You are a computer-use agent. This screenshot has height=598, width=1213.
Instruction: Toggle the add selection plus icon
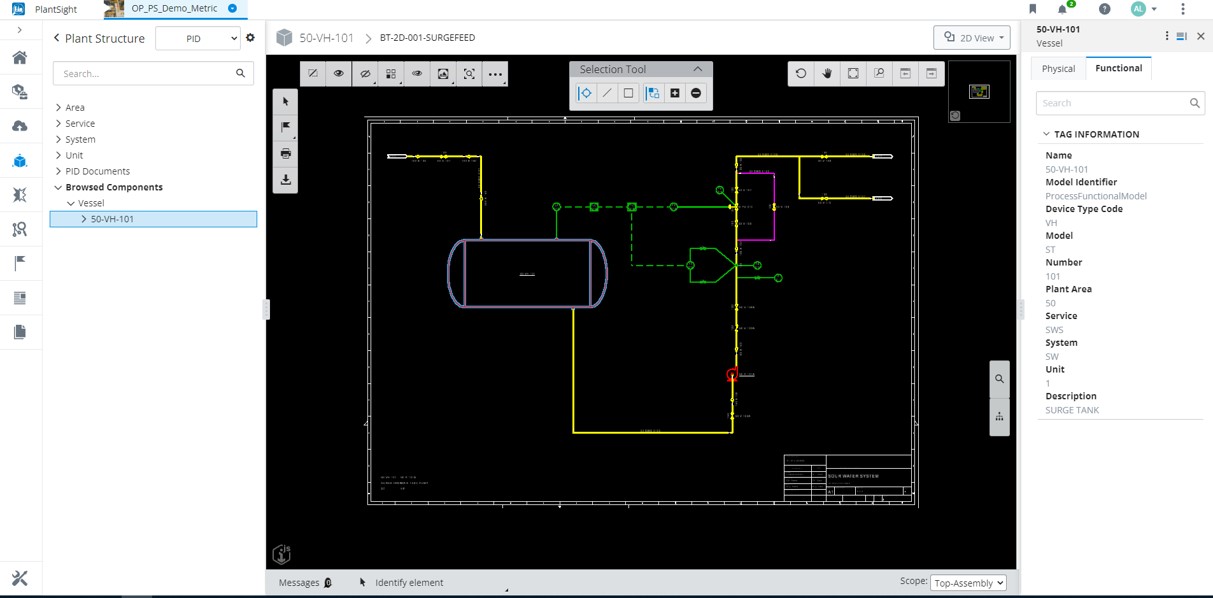pos(675,93)
